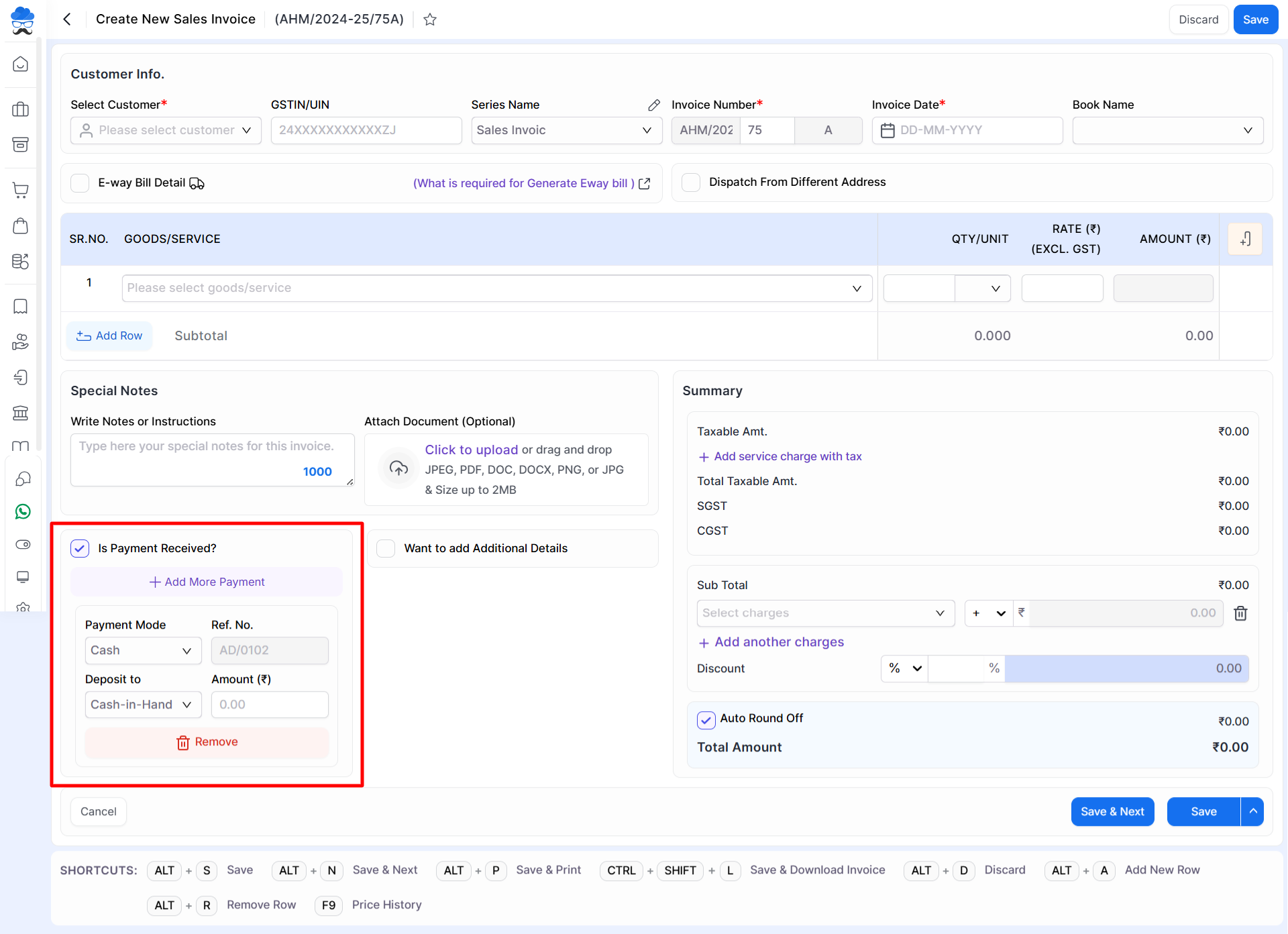The image size is (1288, 934).
Task: Click the GSTIN/UIN input field
Action: coord(366,130)
